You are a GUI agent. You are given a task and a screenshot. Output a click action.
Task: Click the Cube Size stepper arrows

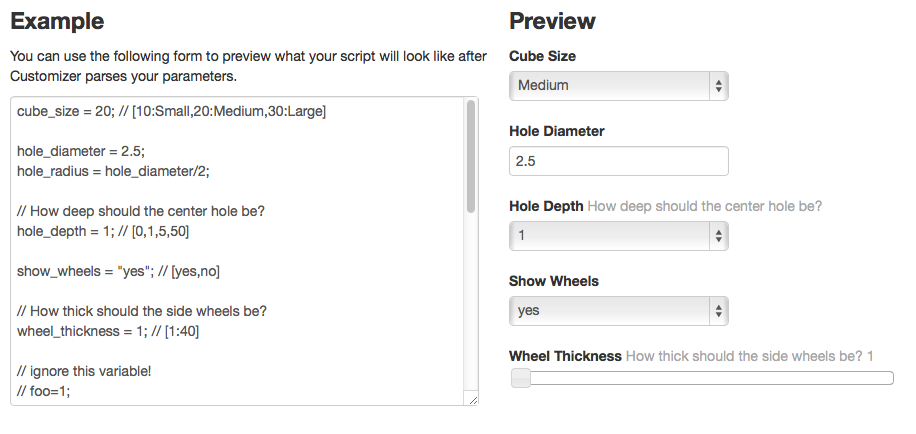coord(719,86)
